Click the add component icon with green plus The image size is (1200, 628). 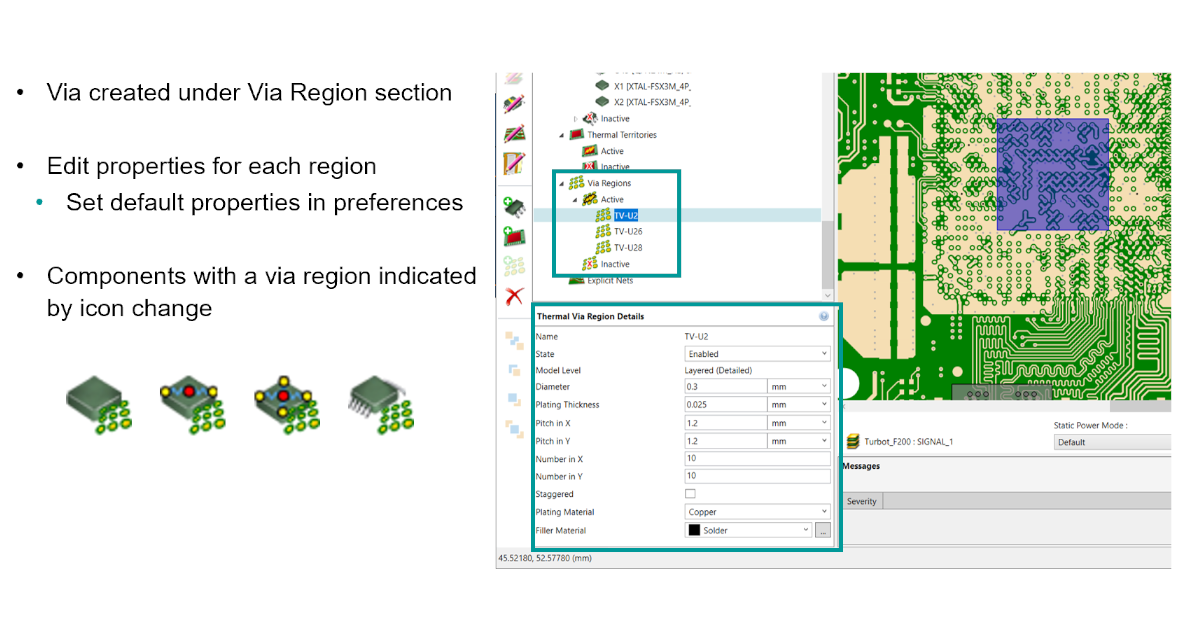pos(514,207)
